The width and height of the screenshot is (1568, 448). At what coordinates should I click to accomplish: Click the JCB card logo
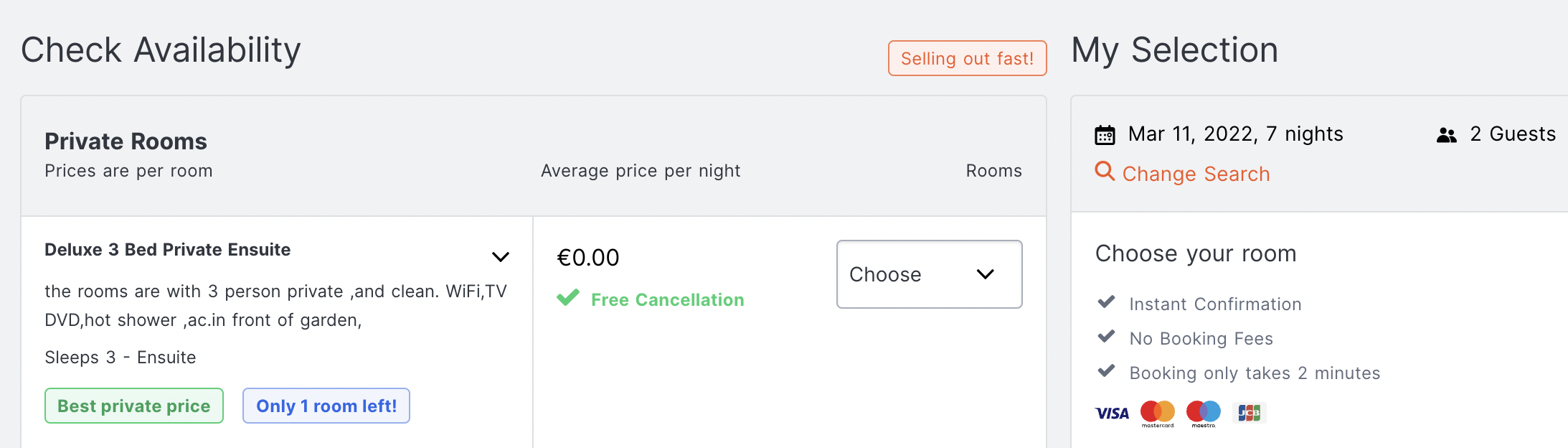coord(1250,413)
